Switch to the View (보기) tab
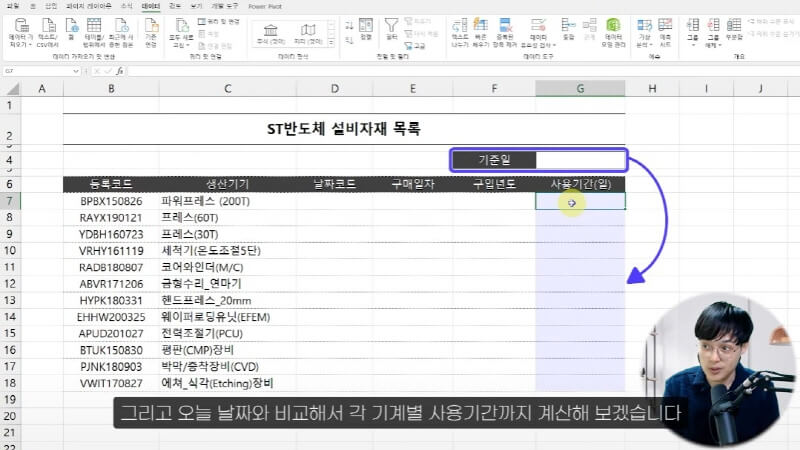 click(196, 6)
